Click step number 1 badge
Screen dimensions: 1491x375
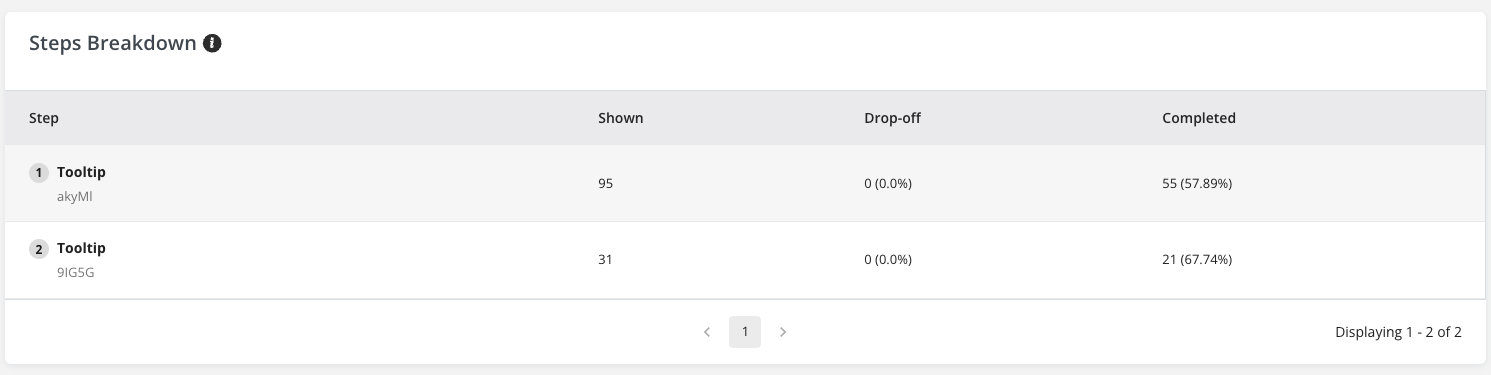39,173
